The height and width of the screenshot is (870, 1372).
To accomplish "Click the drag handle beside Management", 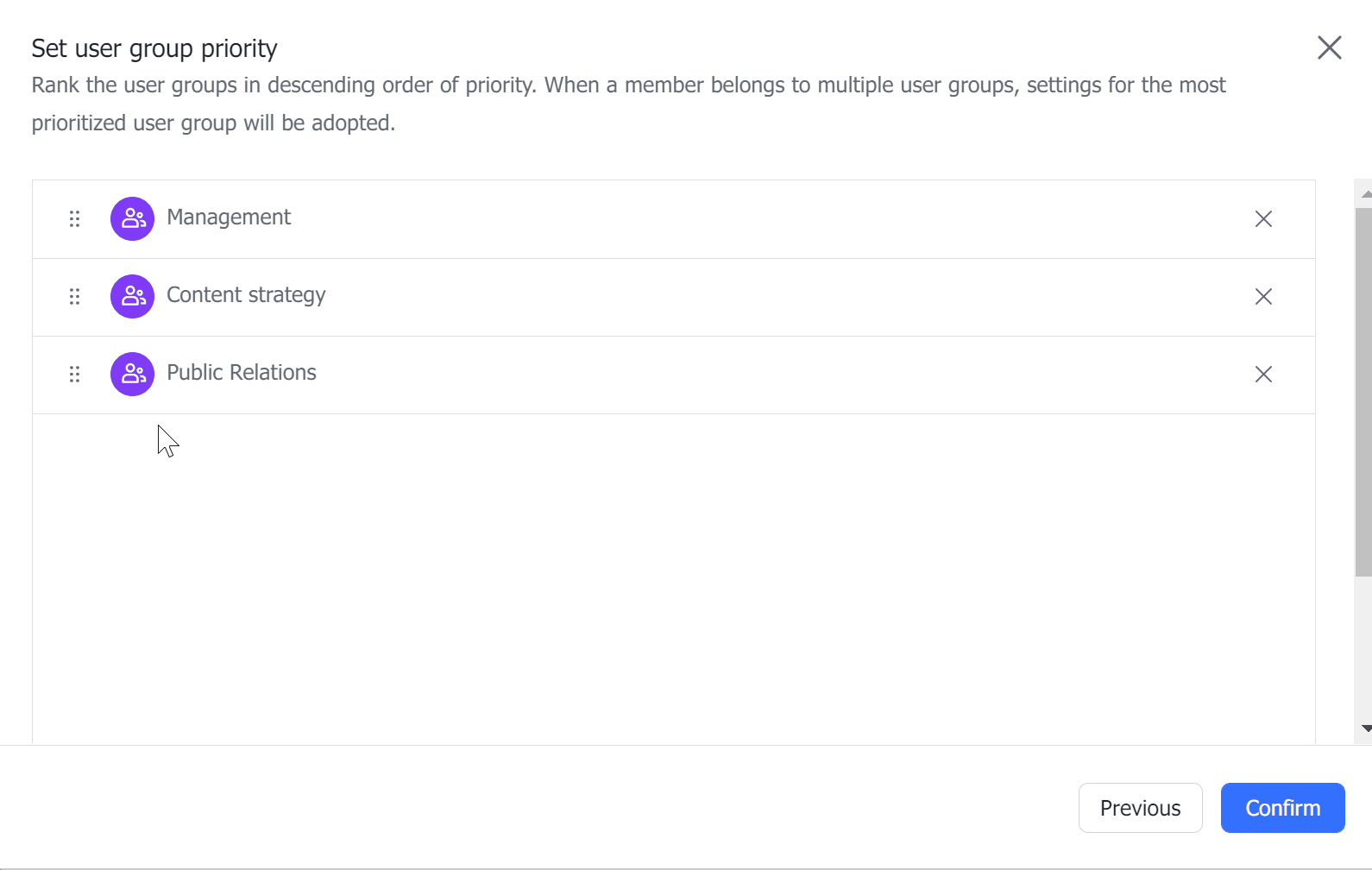I will pyautogui.click(x=74, y=218).
